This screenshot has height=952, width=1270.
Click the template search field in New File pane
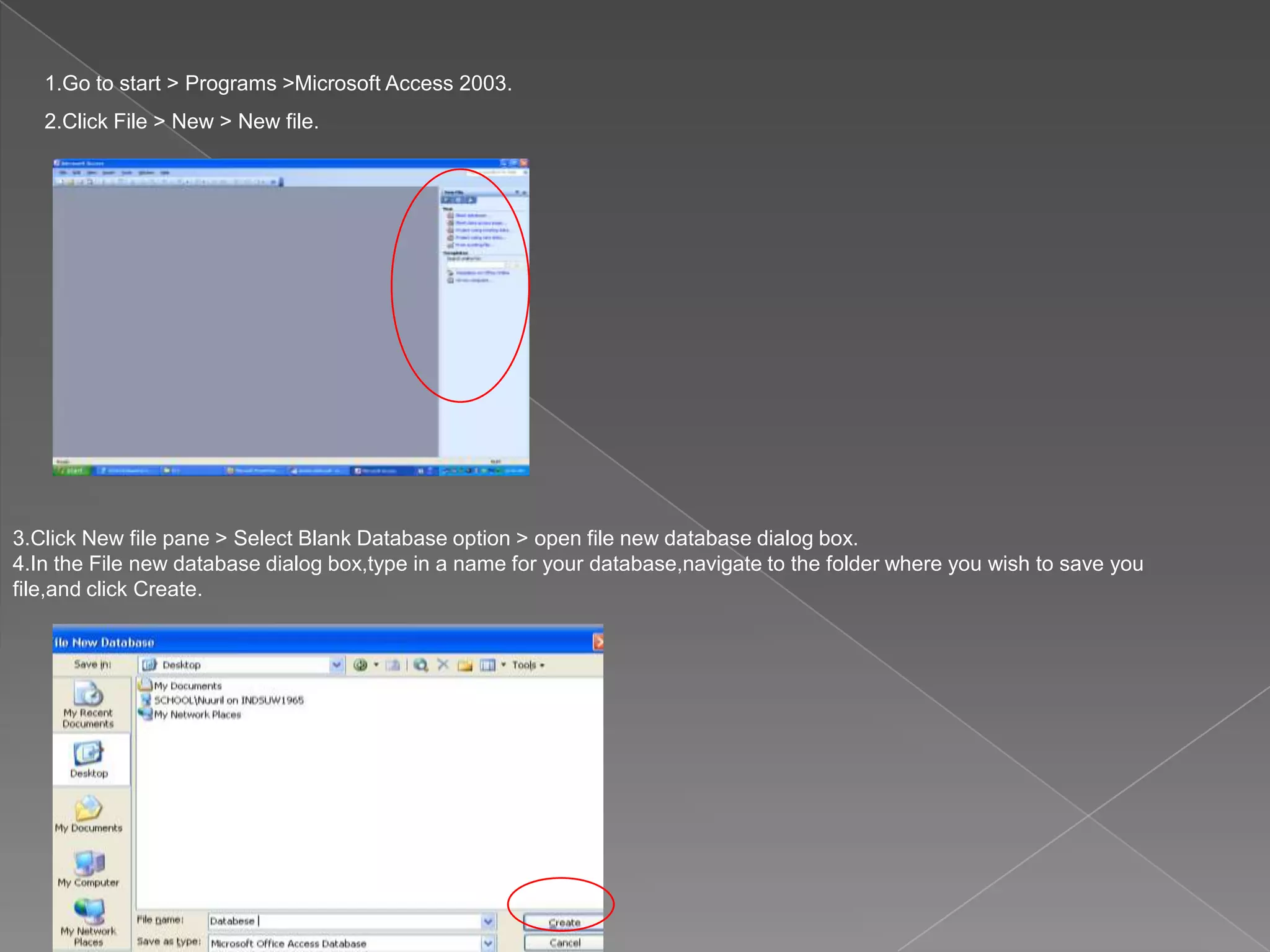tap(476, 265)
